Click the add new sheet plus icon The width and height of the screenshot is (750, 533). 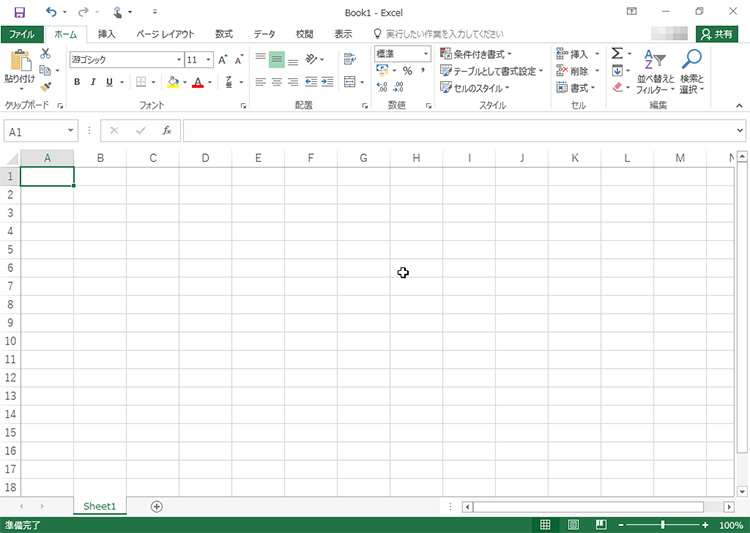156,507
